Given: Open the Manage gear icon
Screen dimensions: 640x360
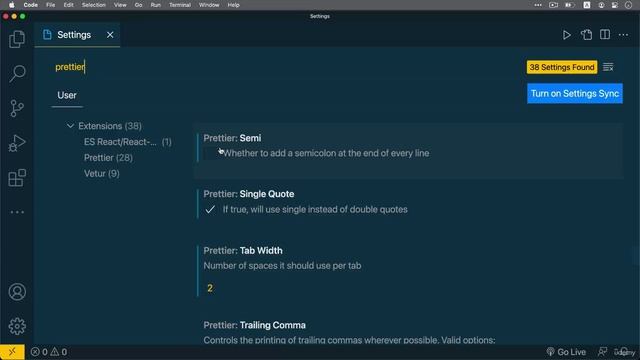Looking at the screenshot, I should pyautogui.click(x=17, y=326).
